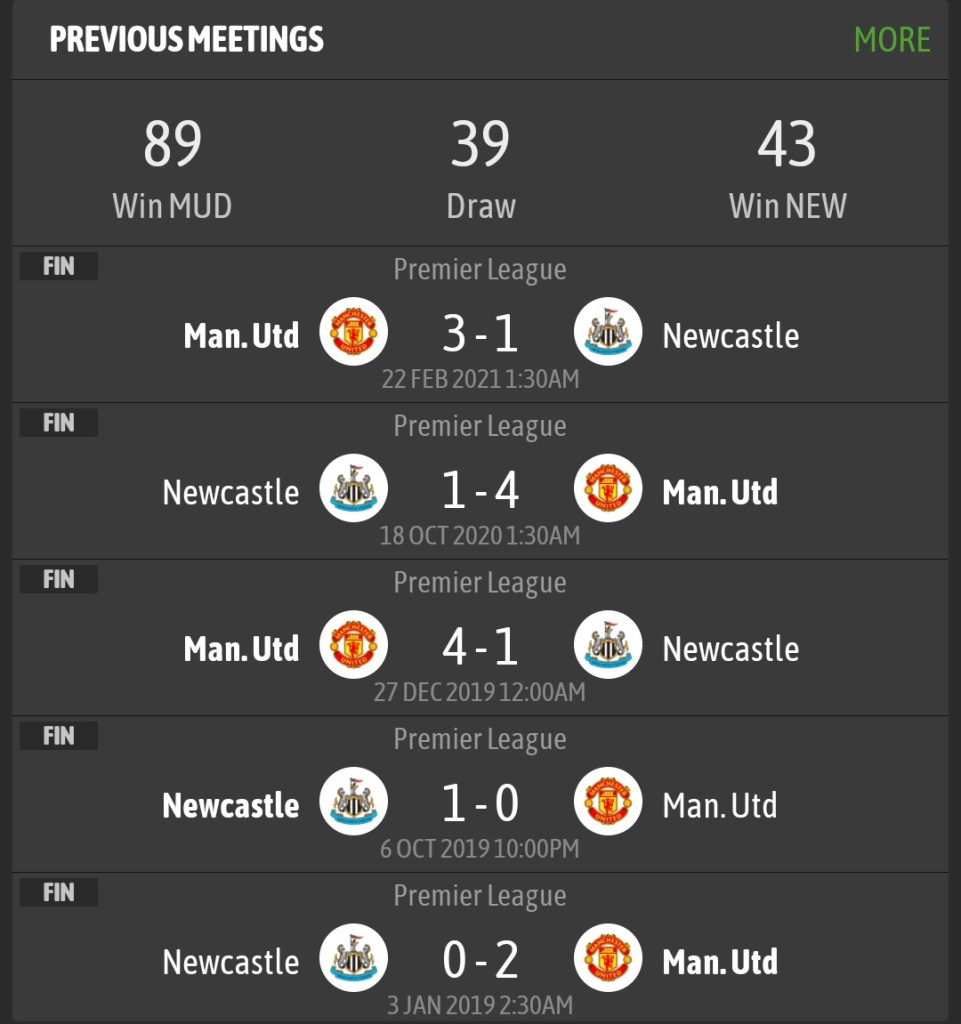
Task: Open the 3 - 1 score from 22 Feb 2021
Action: click(x=480, y=334)
